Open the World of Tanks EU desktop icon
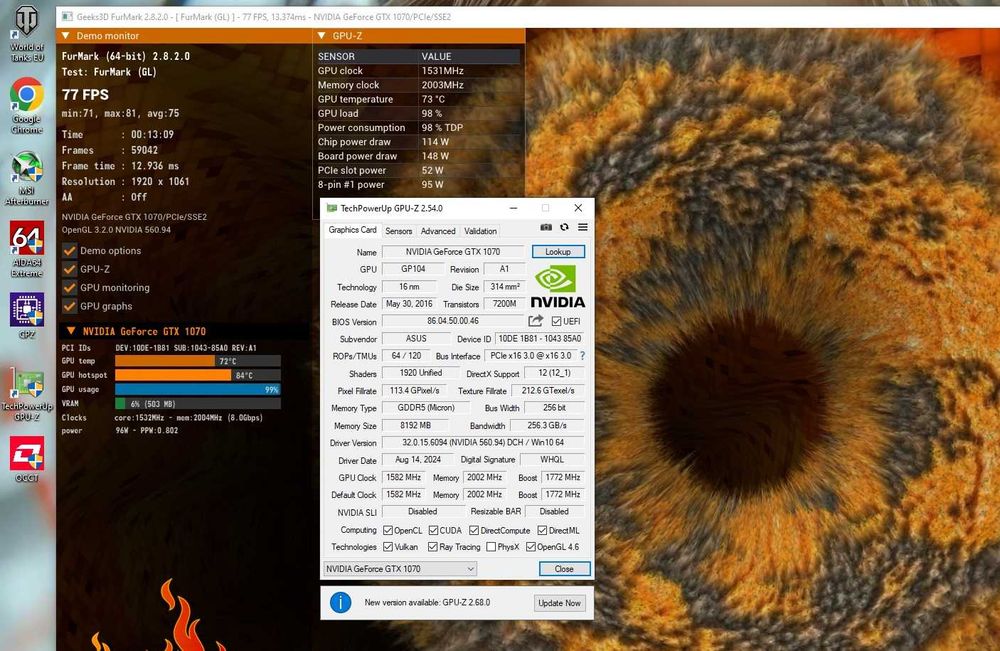Screen dimensions: 1000x651 (x=27, y=33)
